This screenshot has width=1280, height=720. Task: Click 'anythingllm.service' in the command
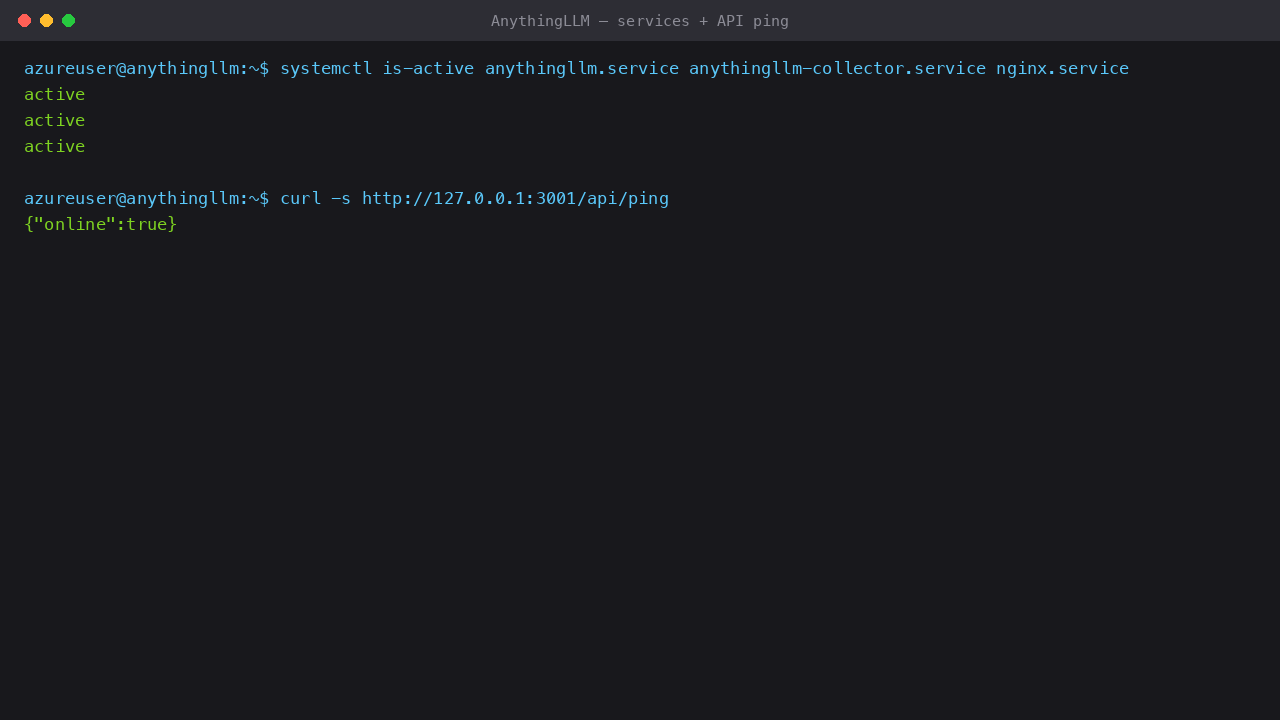[582, 68]
